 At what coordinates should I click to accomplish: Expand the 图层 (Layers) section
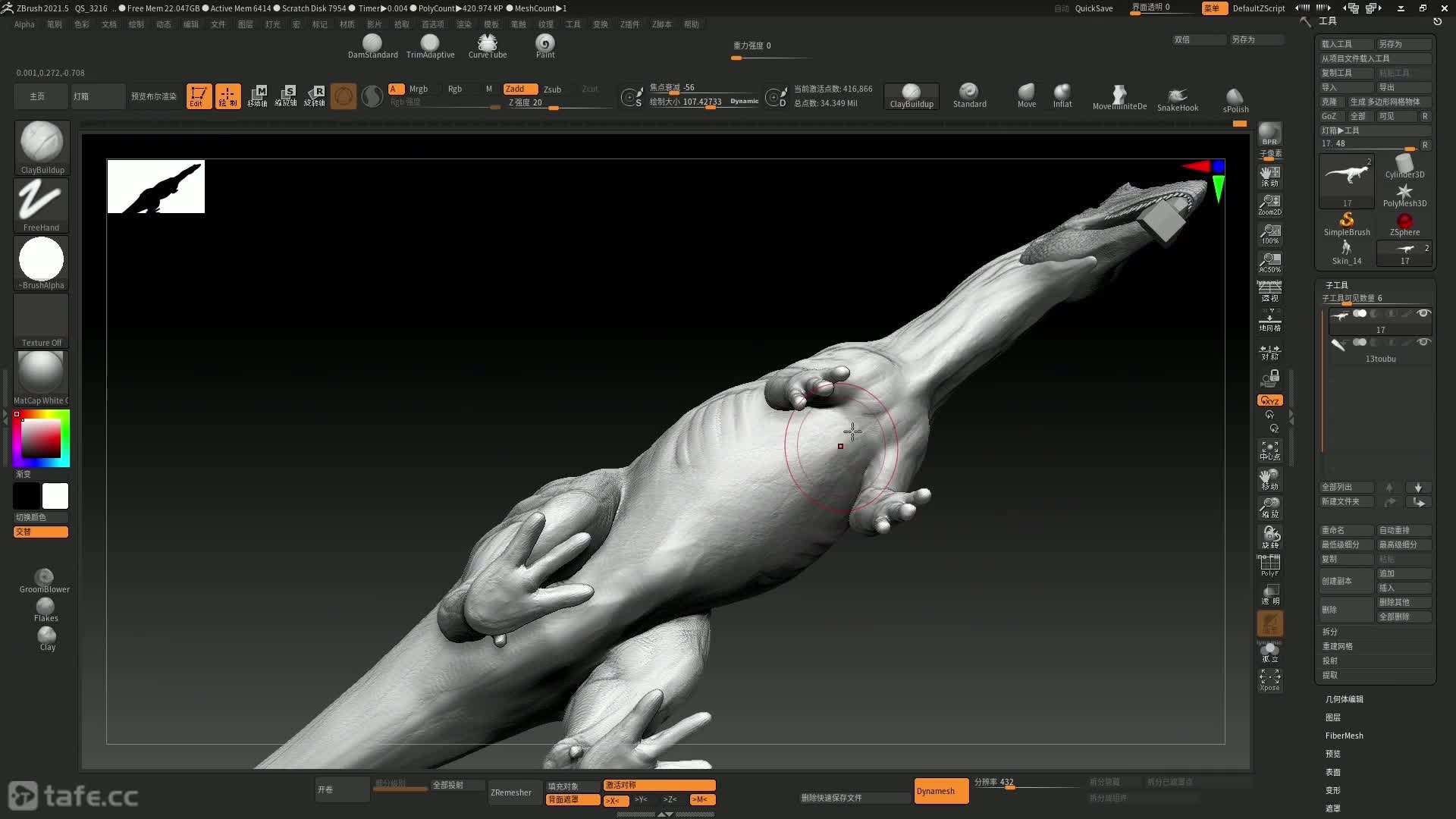click(x=1332, y=717)
